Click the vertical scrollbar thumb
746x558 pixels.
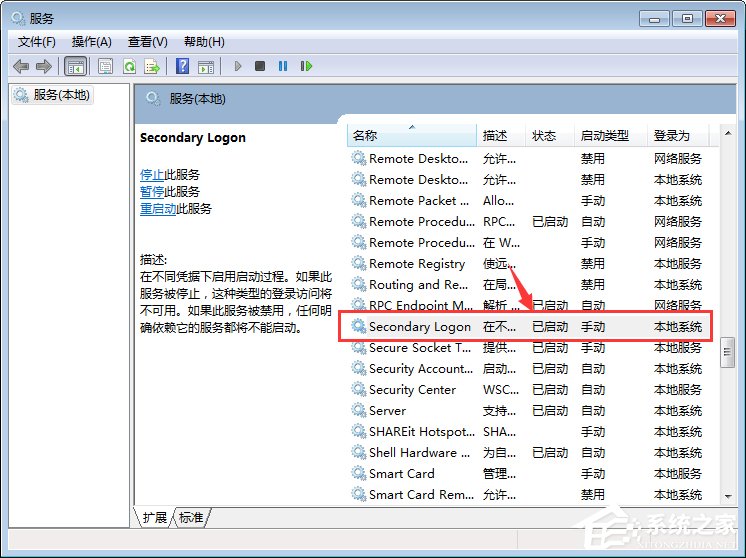pos(727,352)
